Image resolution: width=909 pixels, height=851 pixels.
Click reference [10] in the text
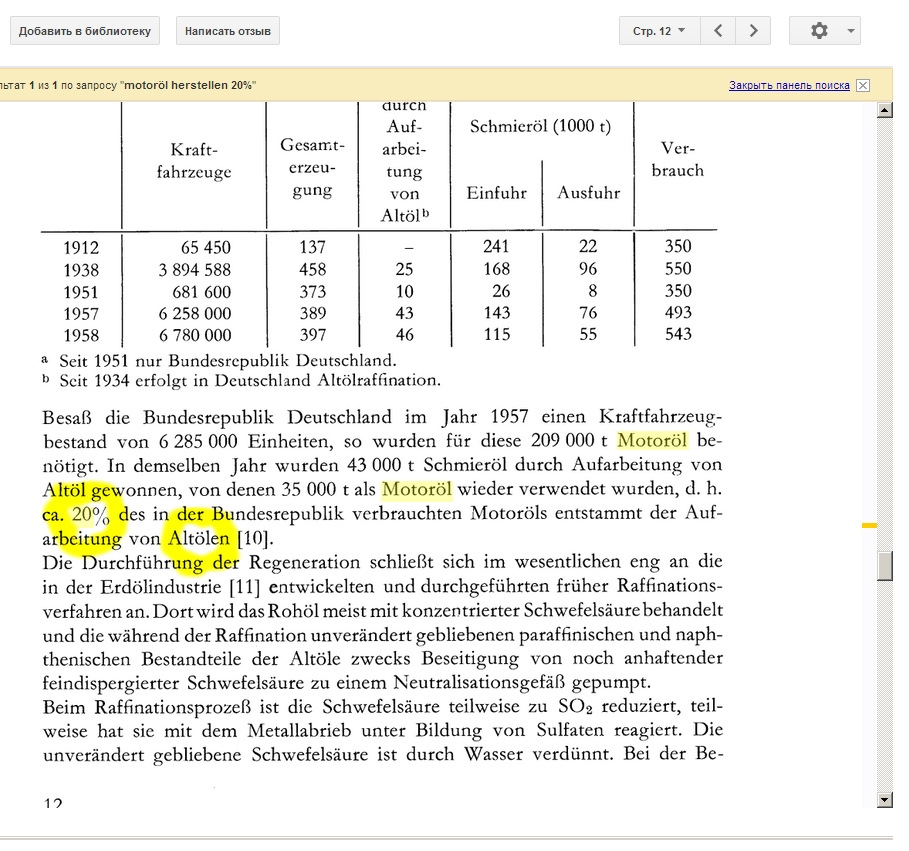[253, 539]
